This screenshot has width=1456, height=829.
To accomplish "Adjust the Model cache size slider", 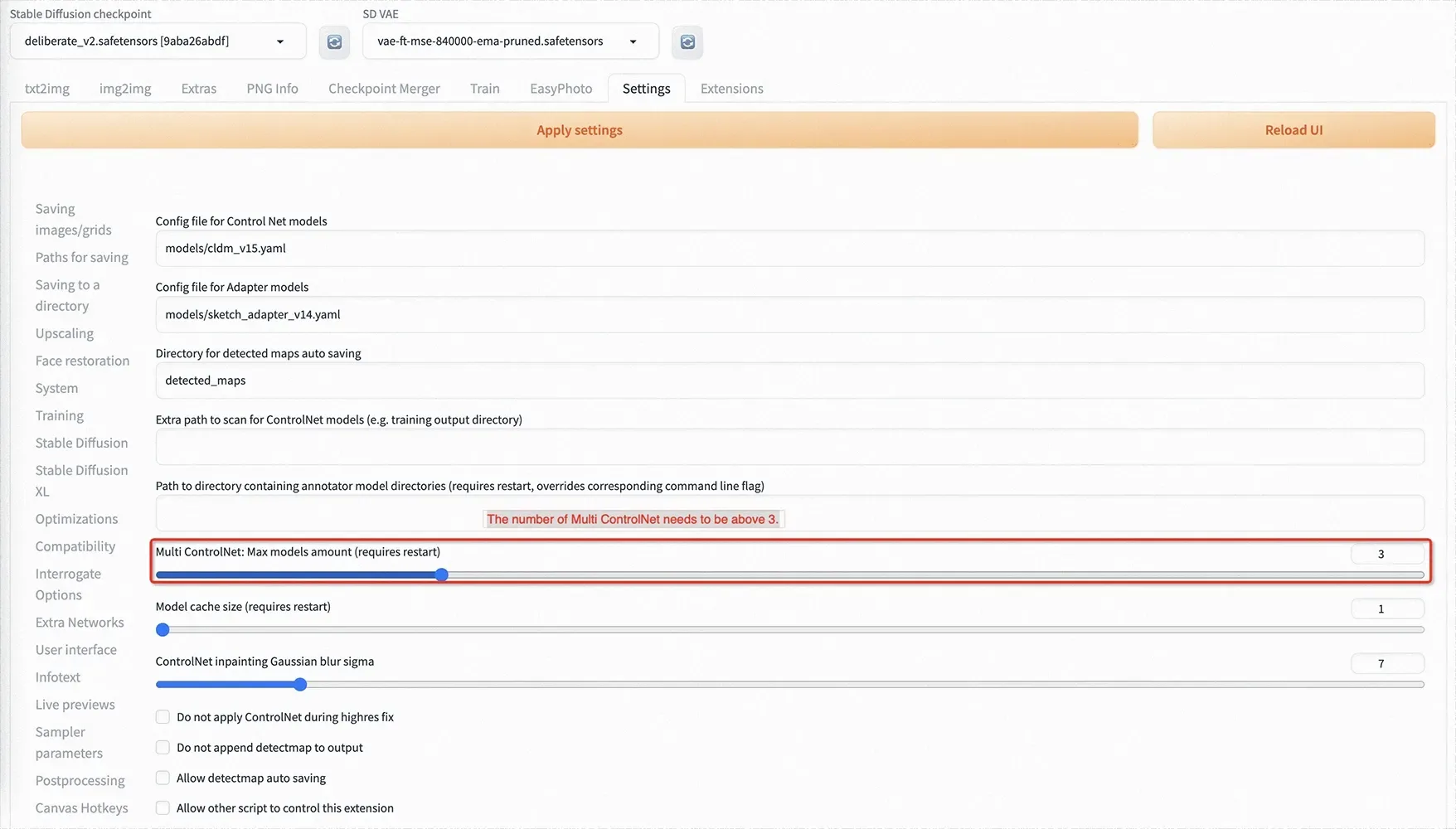I will pyautogui.click(x=789, y=630).
